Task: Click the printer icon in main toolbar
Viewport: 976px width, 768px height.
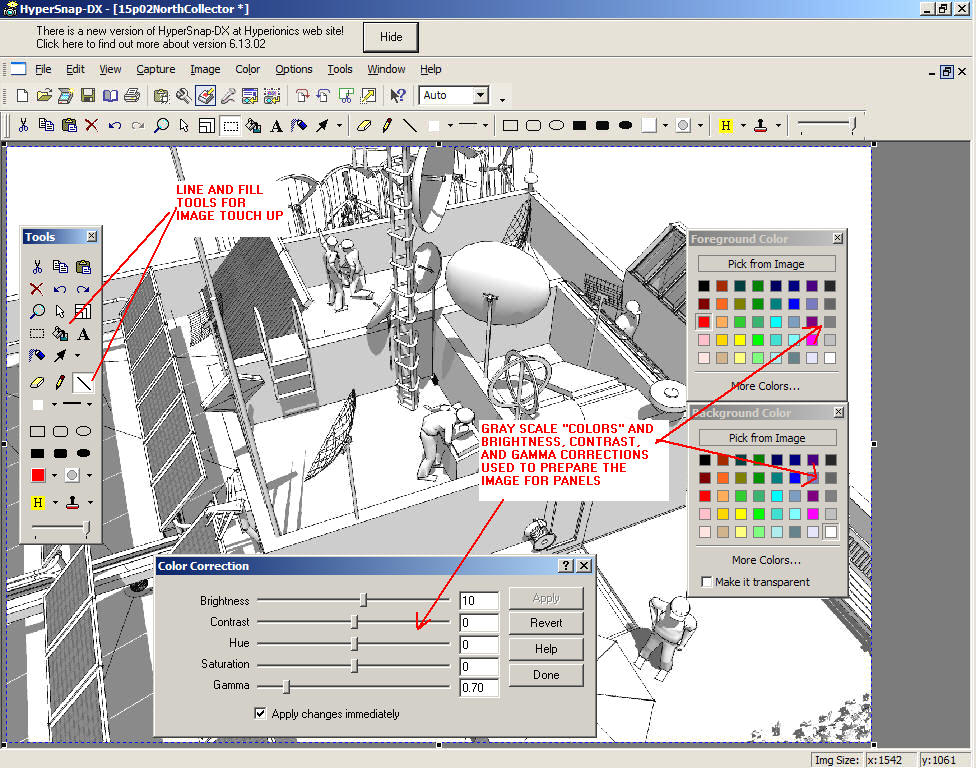Action: (132, 95)
